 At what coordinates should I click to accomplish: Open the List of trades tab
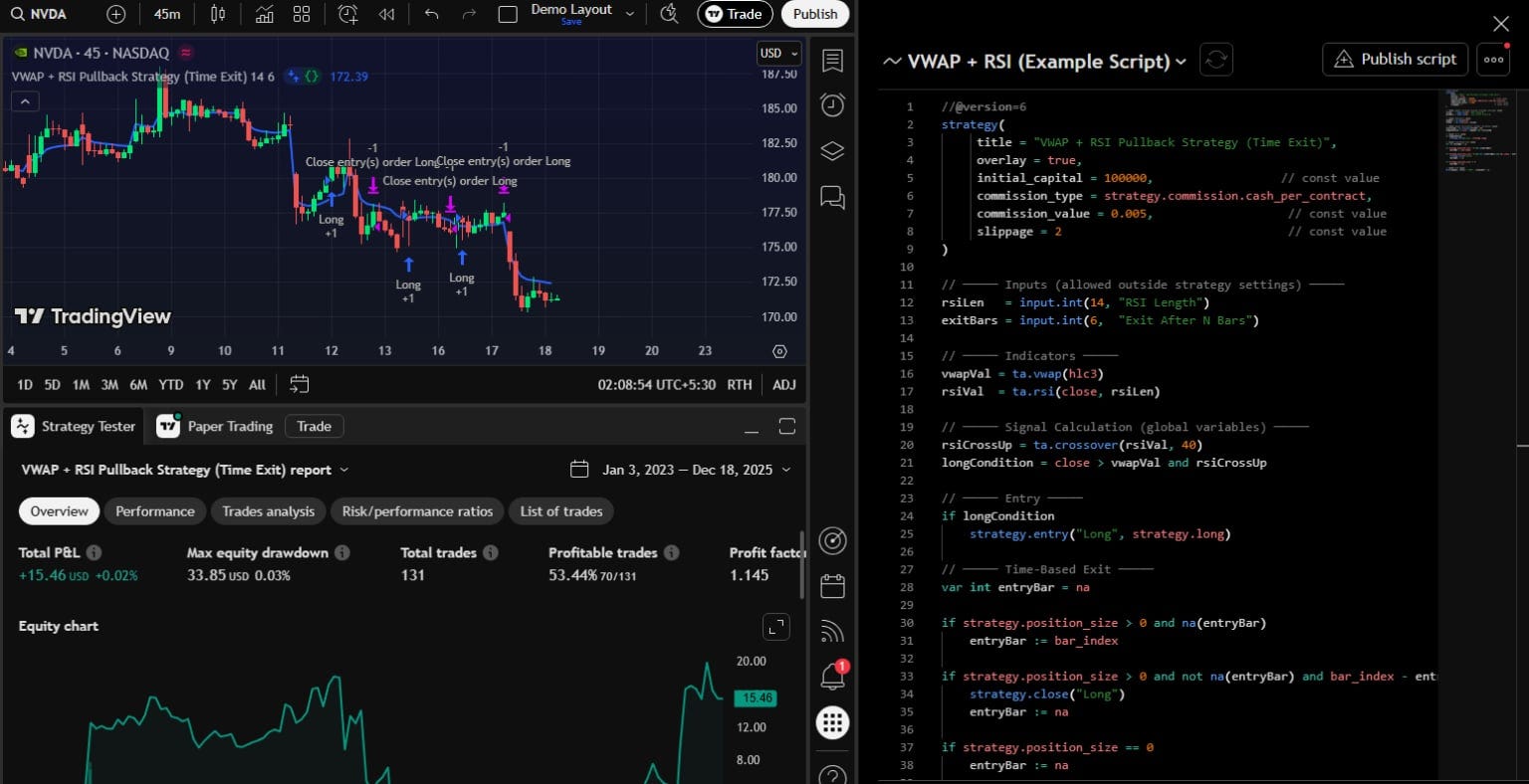(x=561, y=511)
